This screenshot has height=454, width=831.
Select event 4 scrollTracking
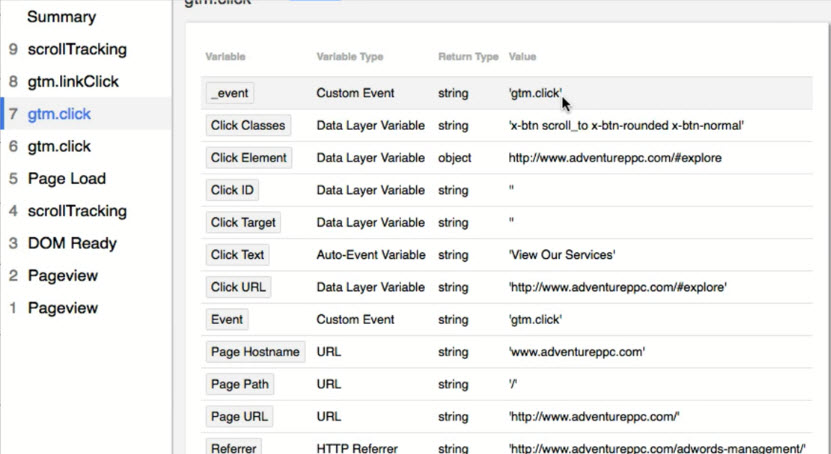(76, 211)
